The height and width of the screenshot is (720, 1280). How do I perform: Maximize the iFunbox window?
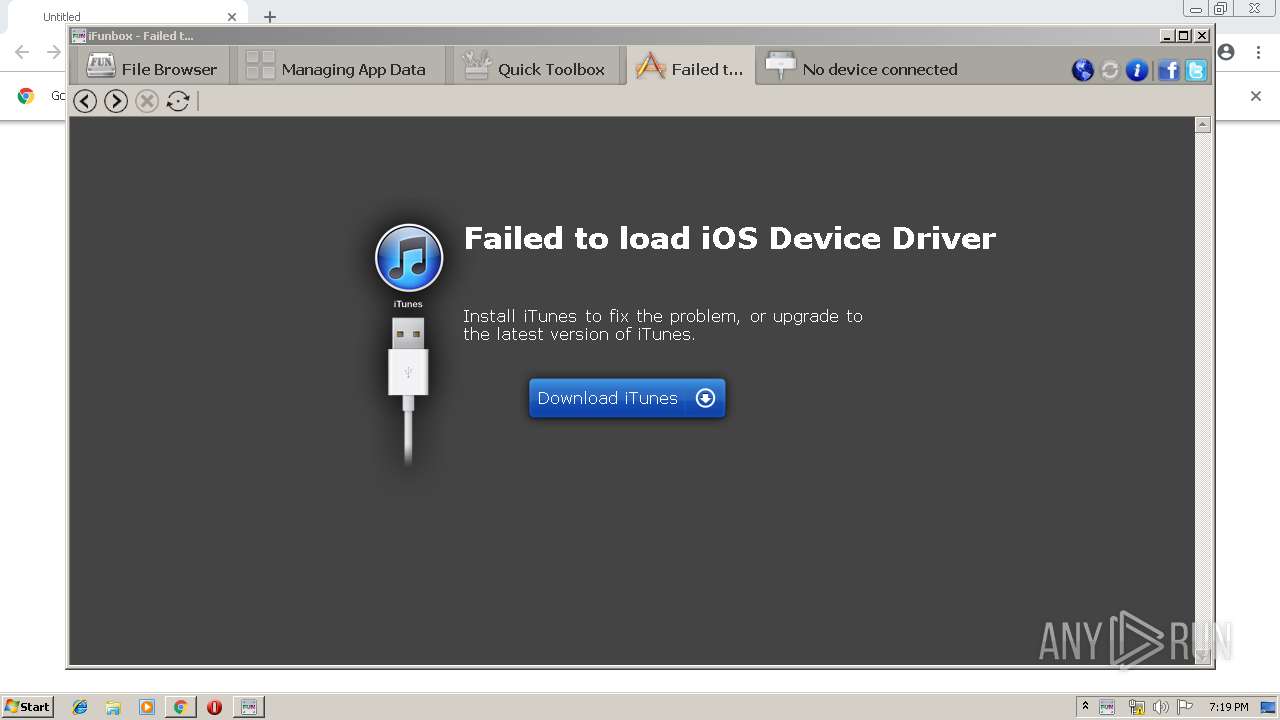1184,35
